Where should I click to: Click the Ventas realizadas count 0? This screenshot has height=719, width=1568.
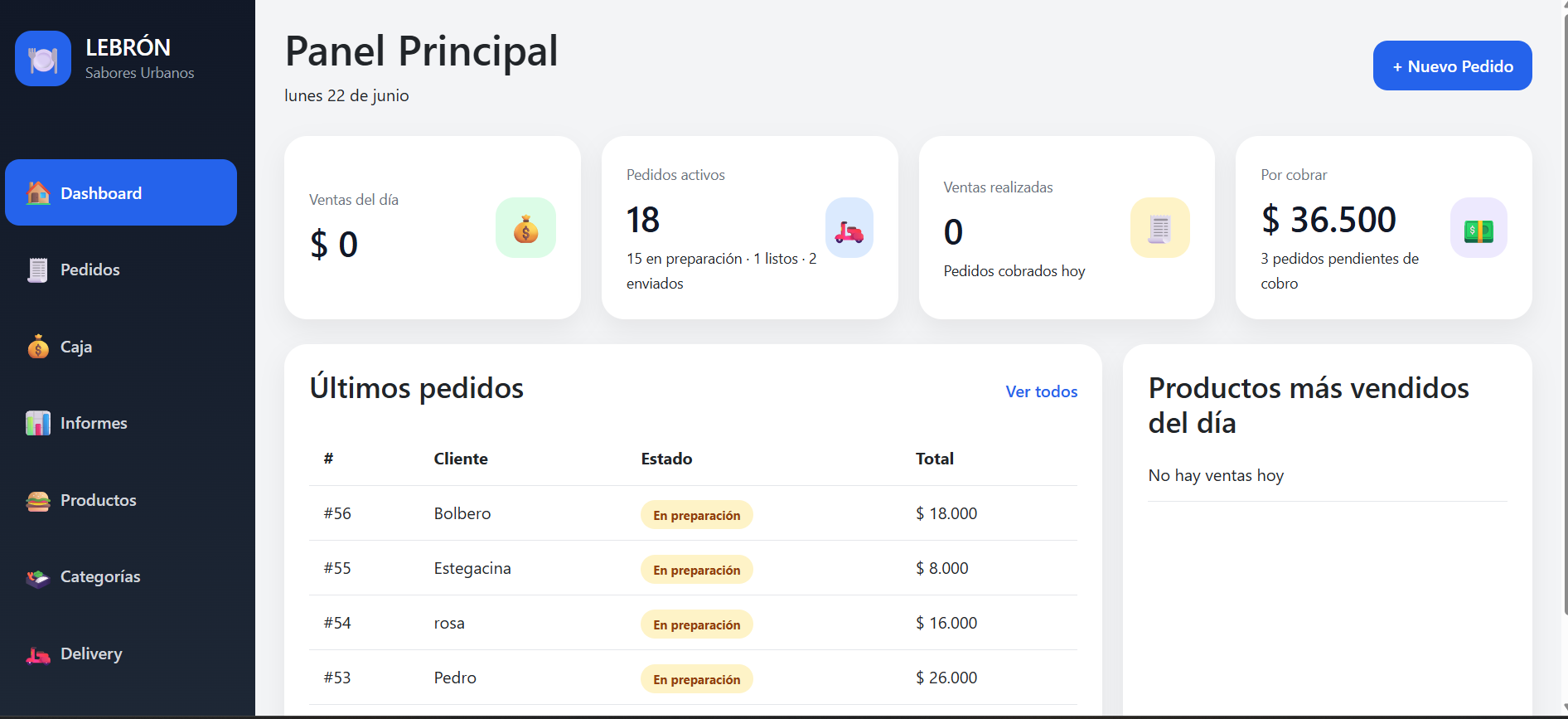tap(953, 232)
